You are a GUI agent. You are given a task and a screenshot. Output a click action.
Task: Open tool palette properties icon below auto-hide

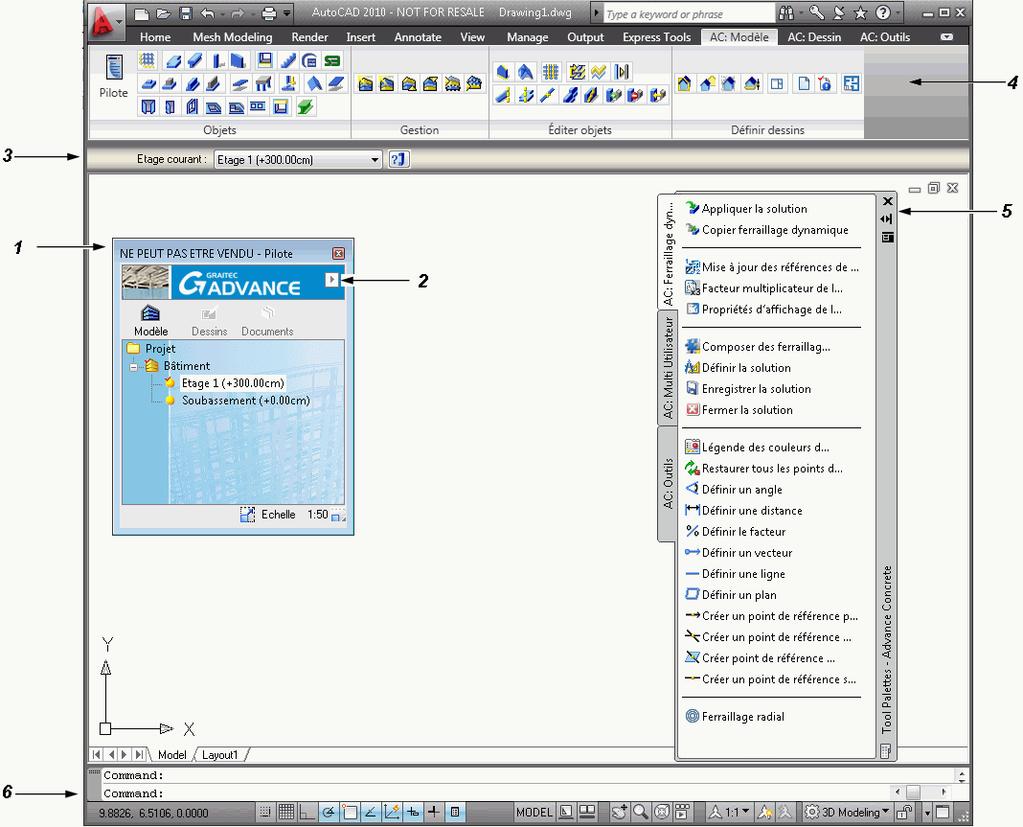coord(887,237)
